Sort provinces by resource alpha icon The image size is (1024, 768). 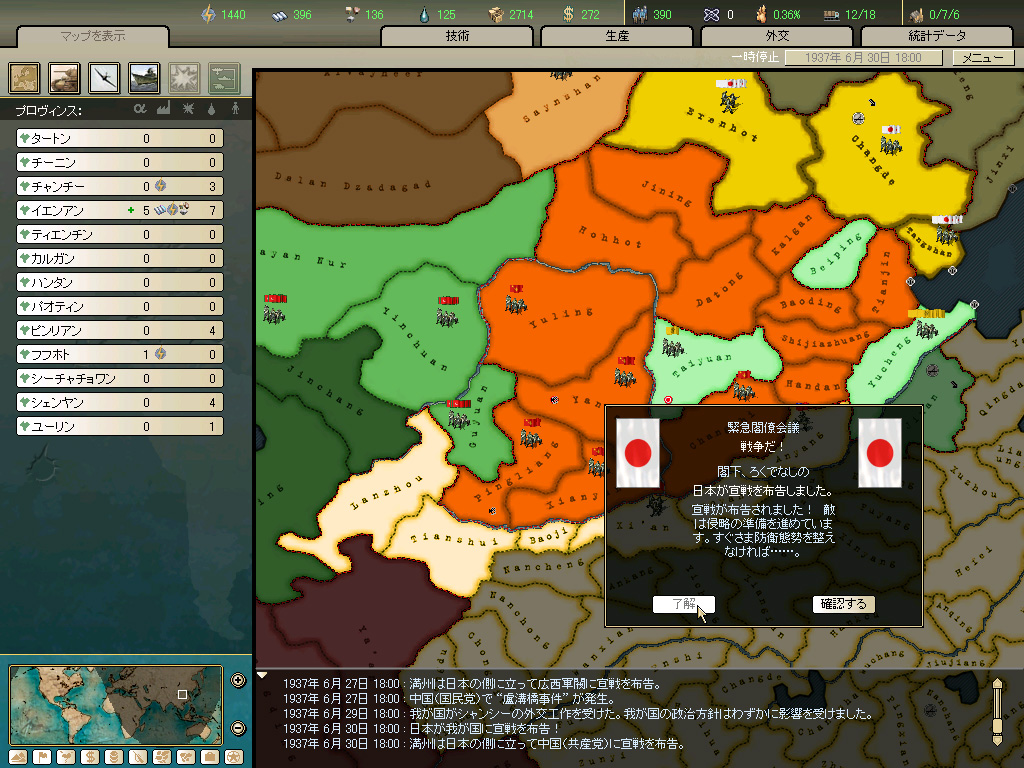point(140,108)
